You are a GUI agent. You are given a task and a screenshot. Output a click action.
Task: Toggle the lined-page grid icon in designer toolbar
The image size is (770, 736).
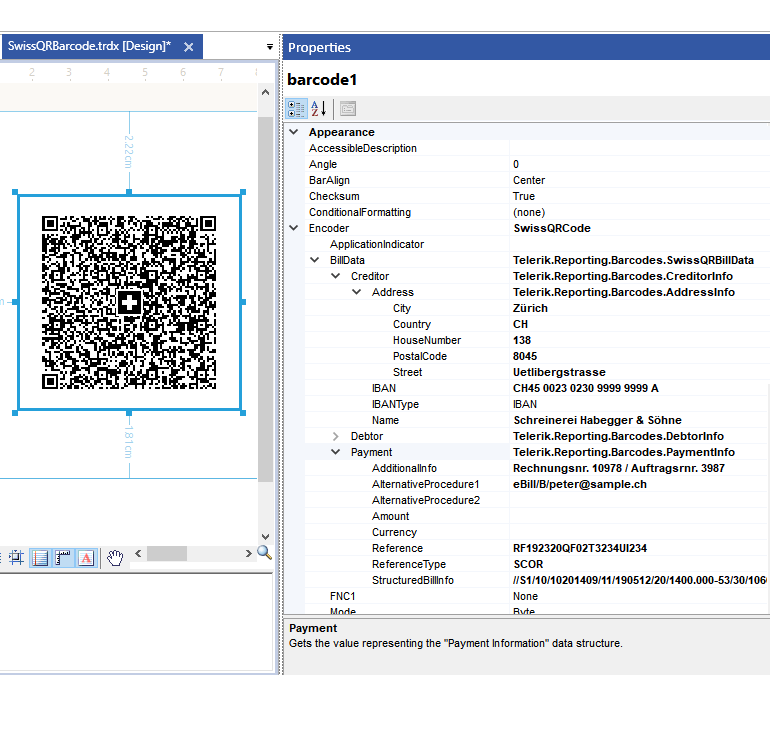40,558
